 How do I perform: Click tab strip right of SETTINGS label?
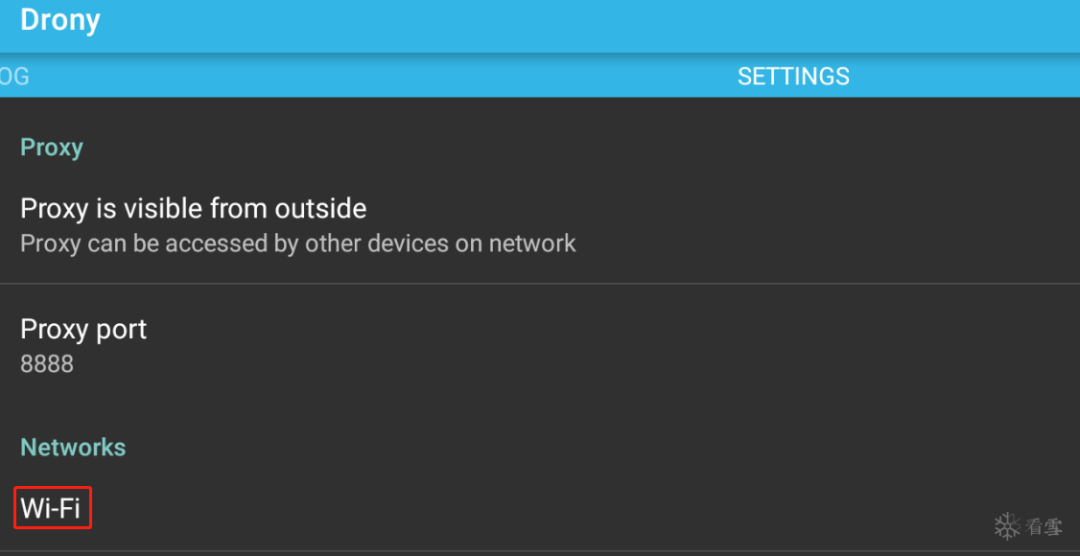964,76
